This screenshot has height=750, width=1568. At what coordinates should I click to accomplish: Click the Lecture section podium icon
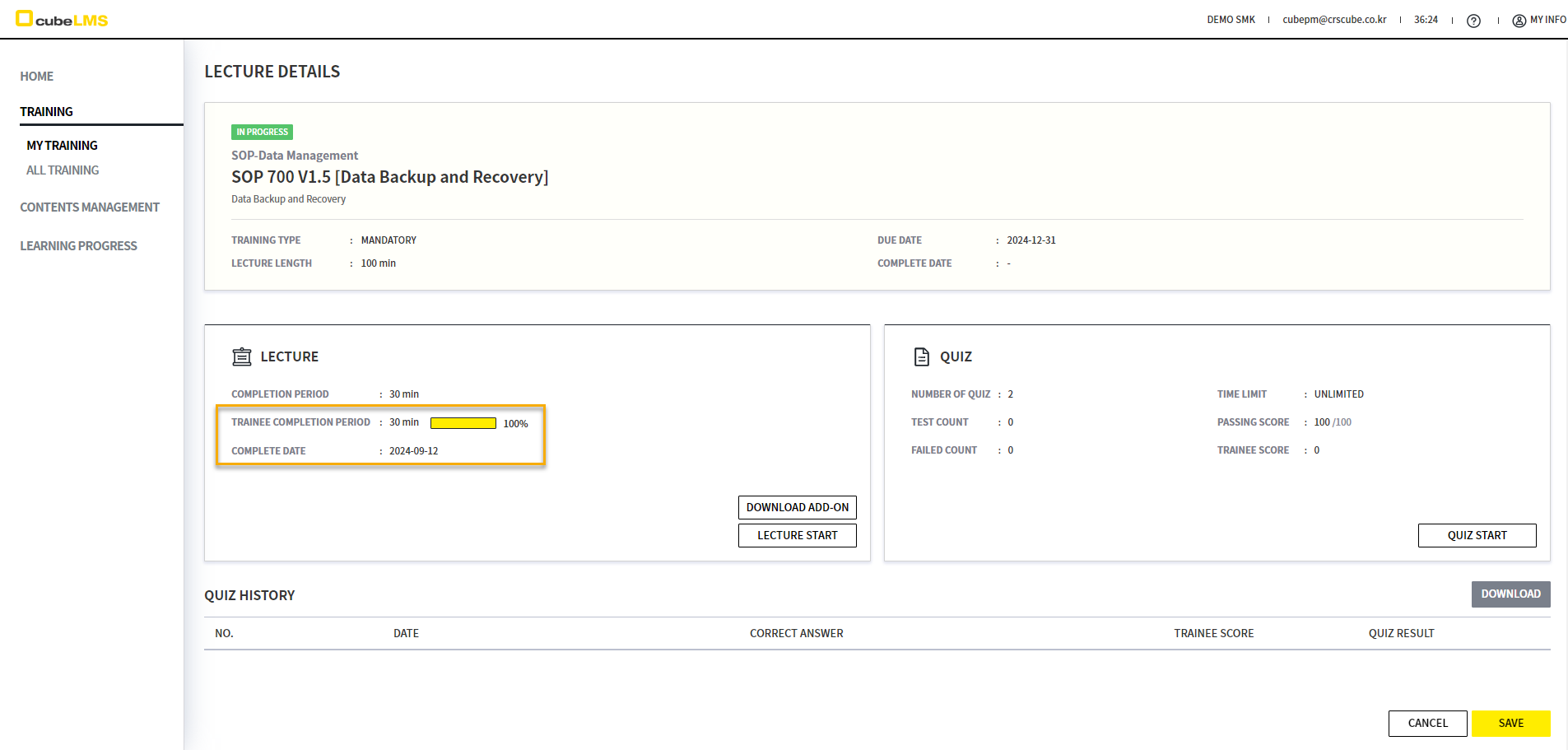(x=242, y=356)
